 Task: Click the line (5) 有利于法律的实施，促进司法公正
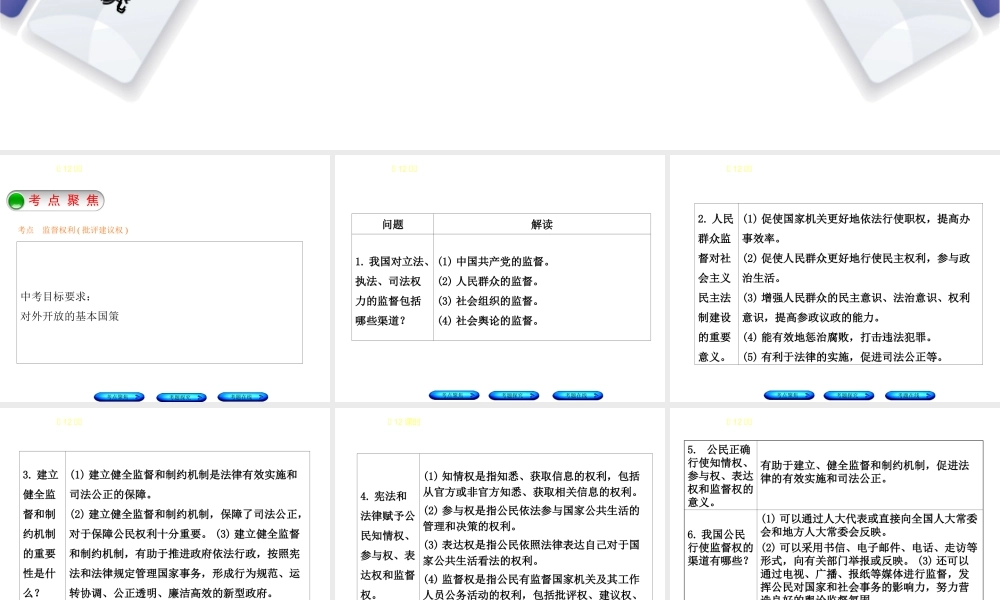tap(842, 357)
